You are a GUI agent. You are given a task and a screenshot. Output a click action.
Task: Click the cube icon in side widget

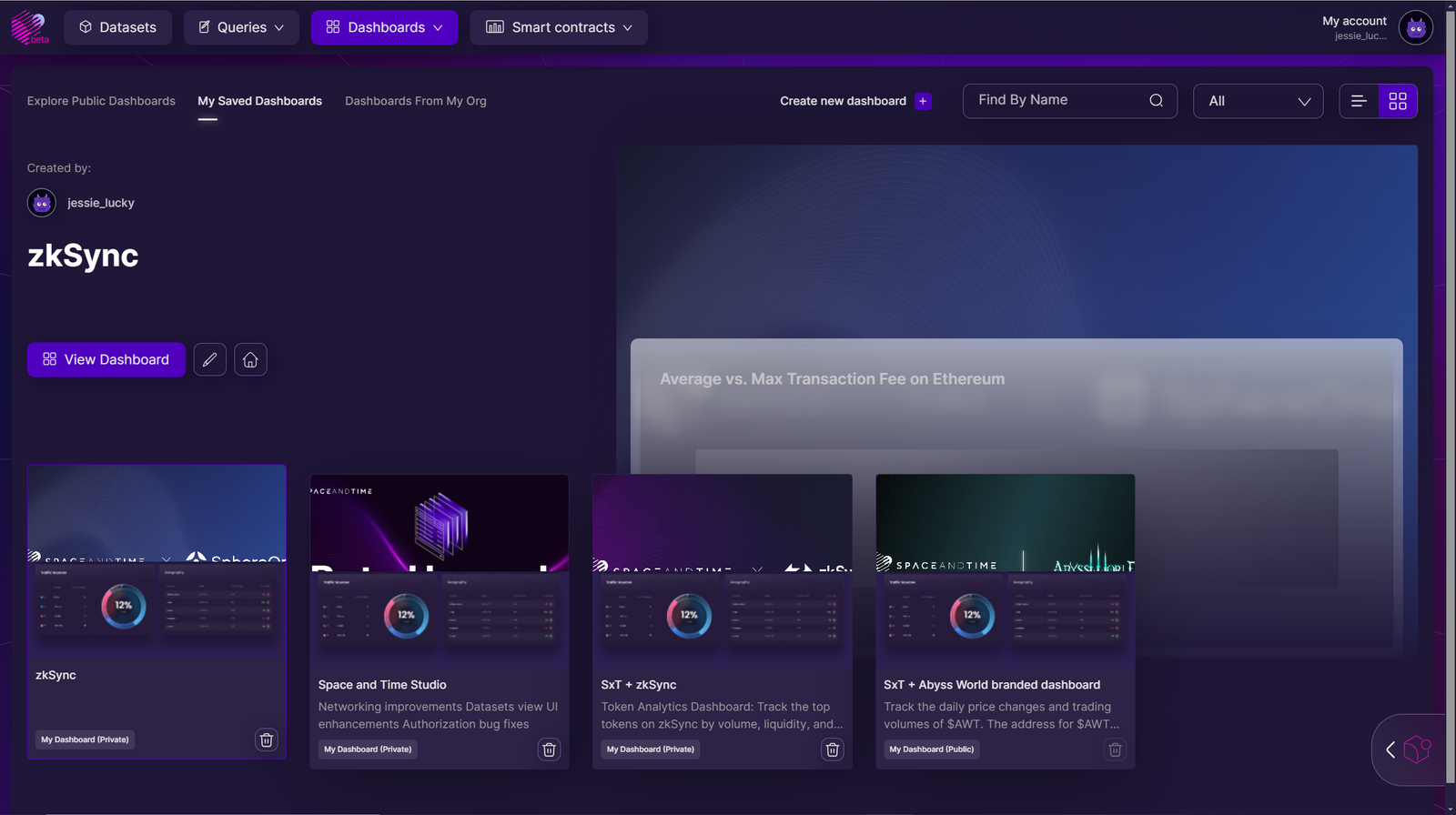[1418, 750]
